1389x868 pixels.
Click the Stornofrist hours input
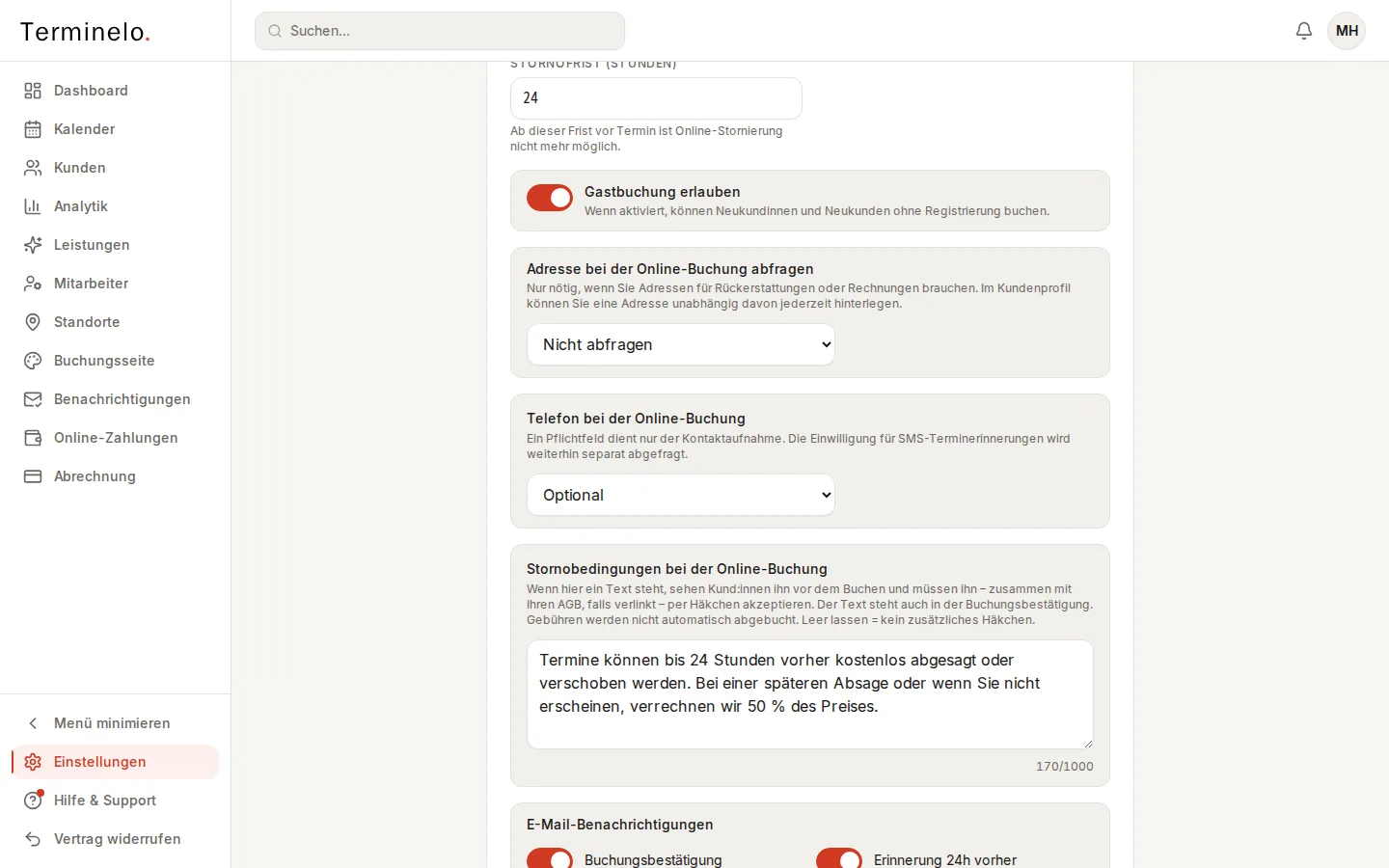[x=656, y=98]
